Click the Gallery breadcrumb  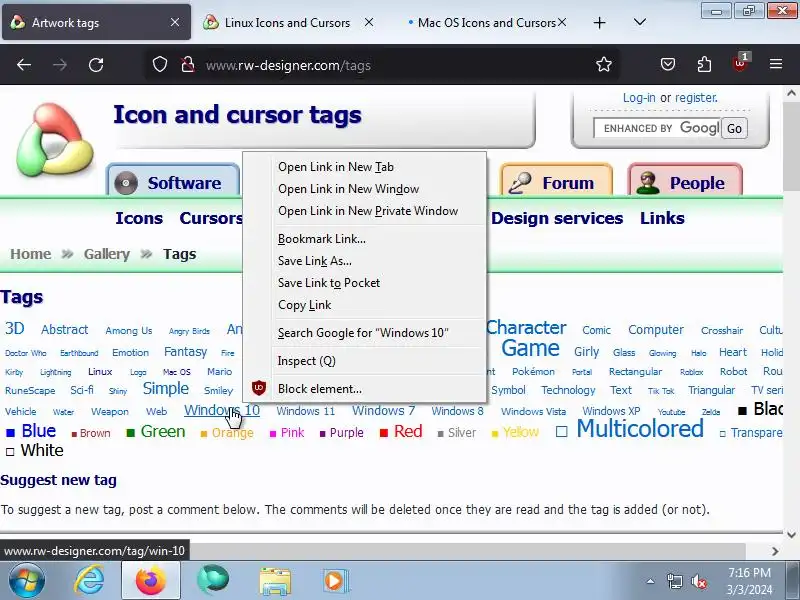click(x=107, y=254)
